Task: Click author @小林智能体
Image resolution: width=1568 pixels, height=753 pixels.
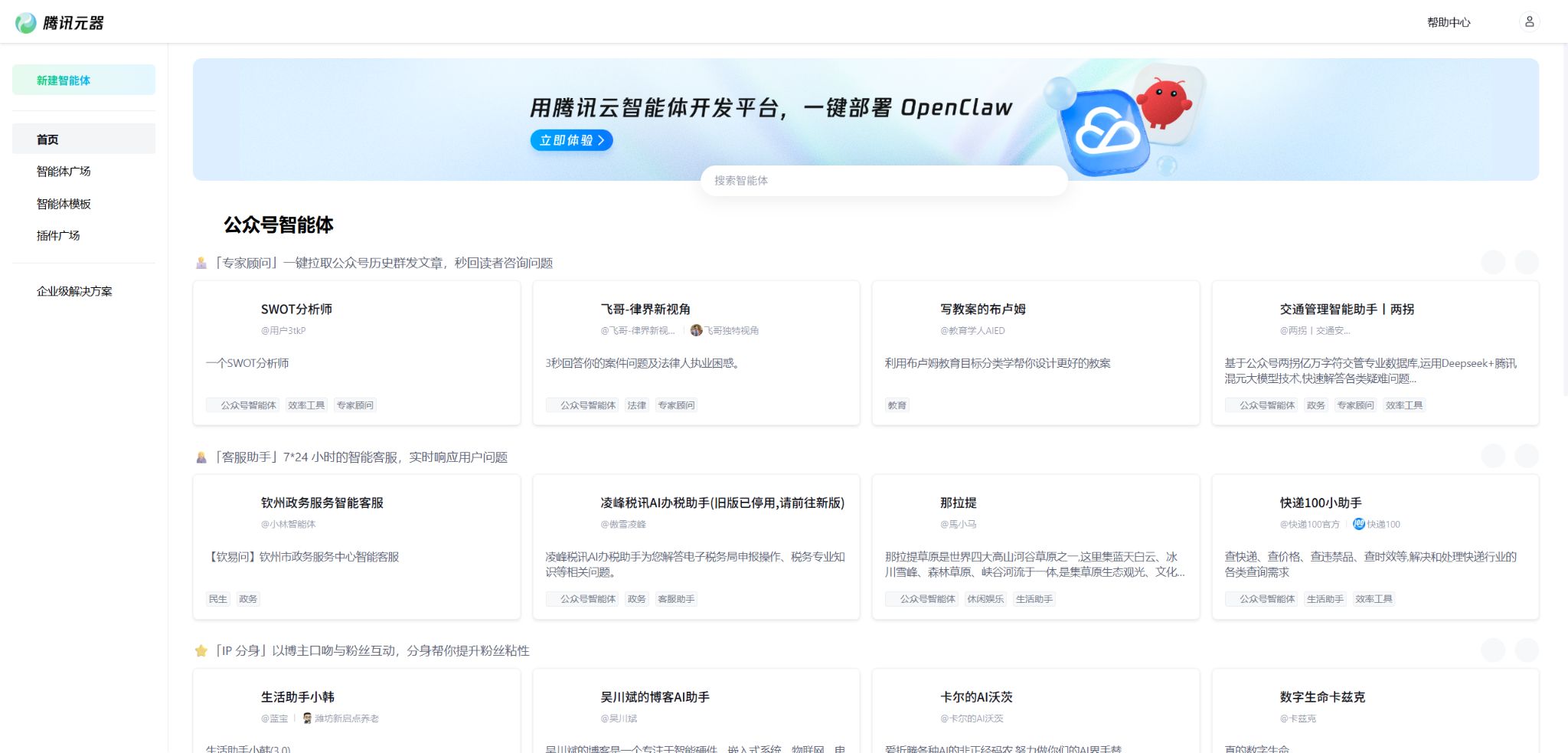Action: click(x=288, y=525)
